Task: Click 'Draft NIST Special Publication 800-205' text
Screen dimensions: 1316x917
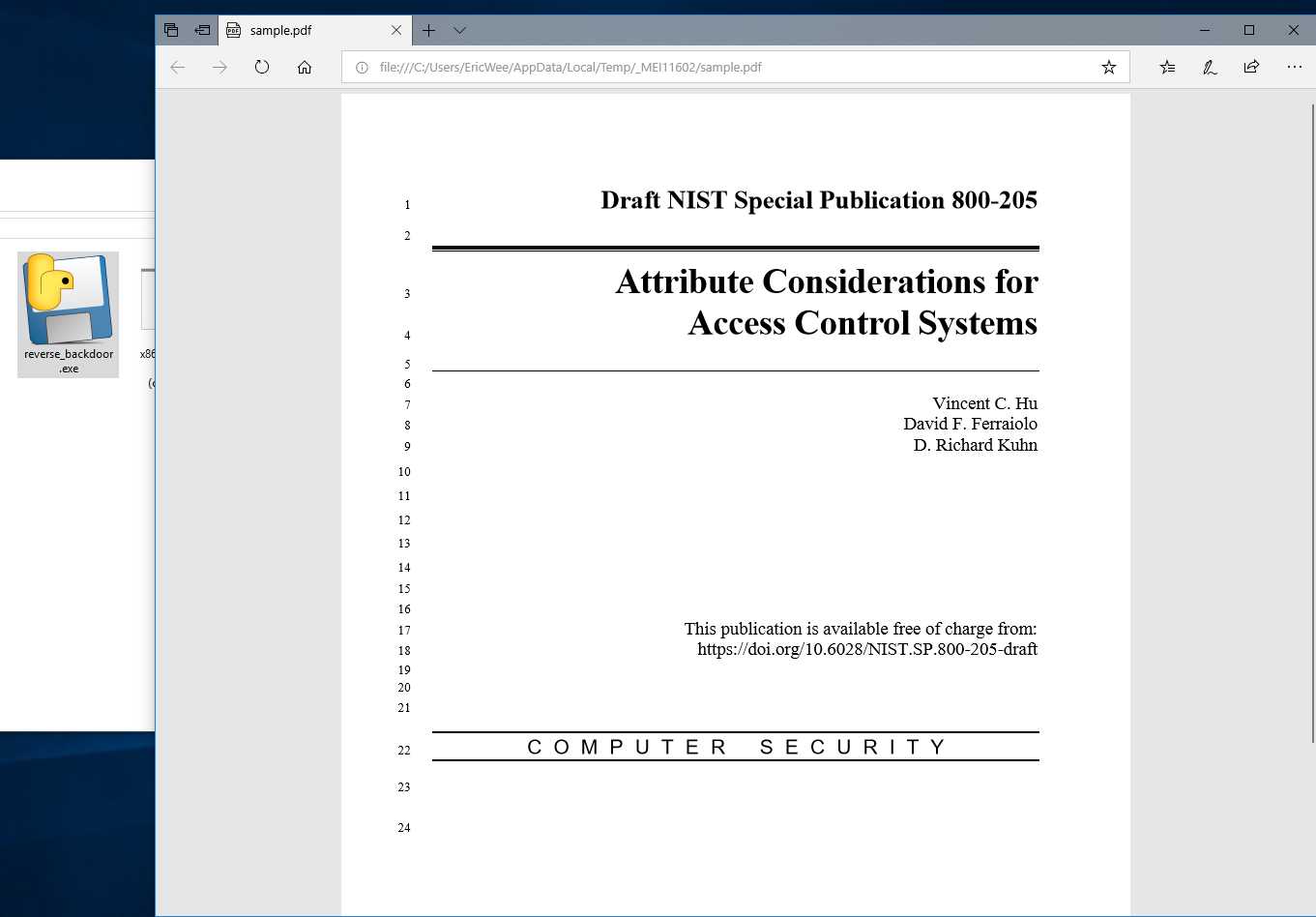Action: pyautogui.click(x=819, y=200)
